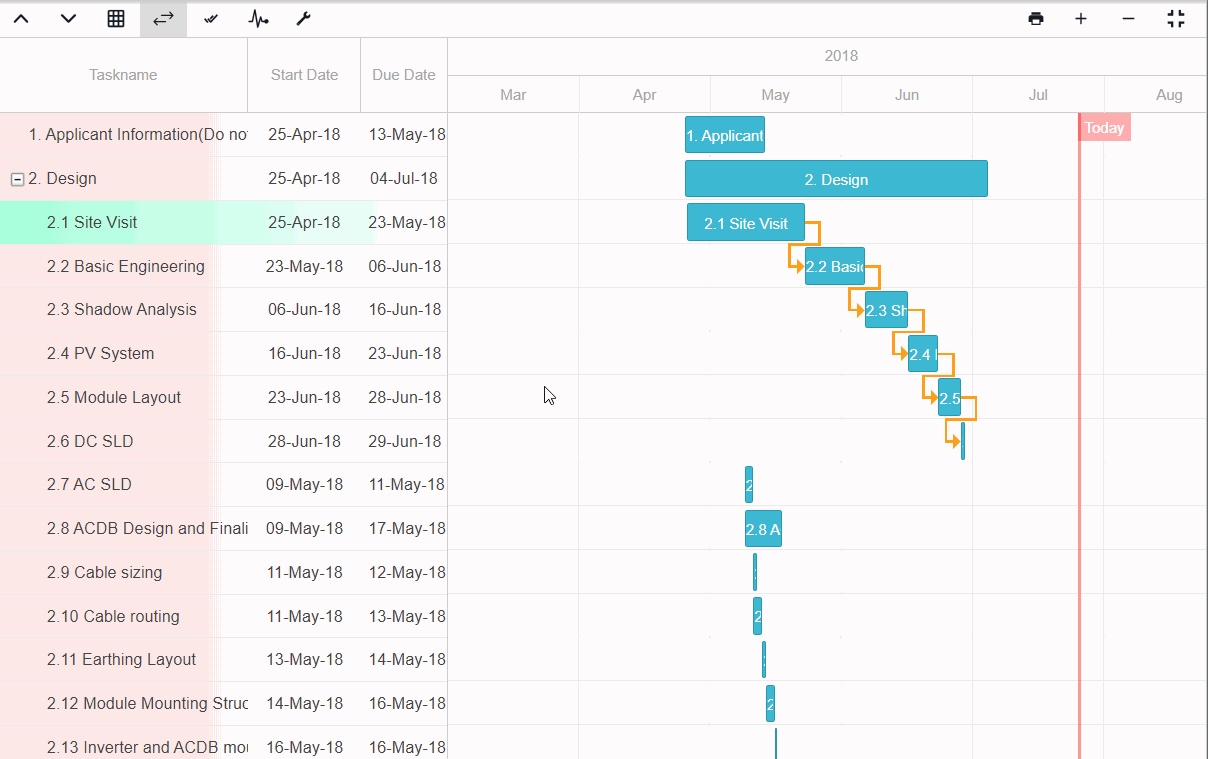Print the Gantt chart with the printer icon

[x=1036, y=18]
